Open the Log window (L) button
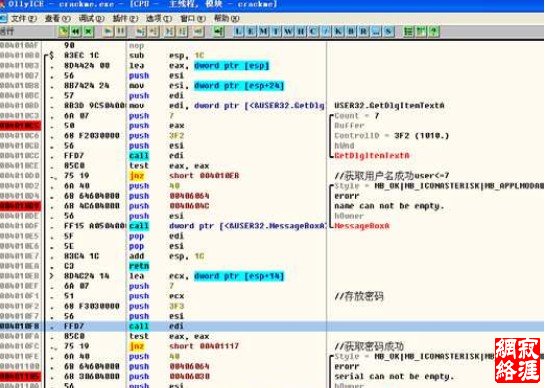 238,32
